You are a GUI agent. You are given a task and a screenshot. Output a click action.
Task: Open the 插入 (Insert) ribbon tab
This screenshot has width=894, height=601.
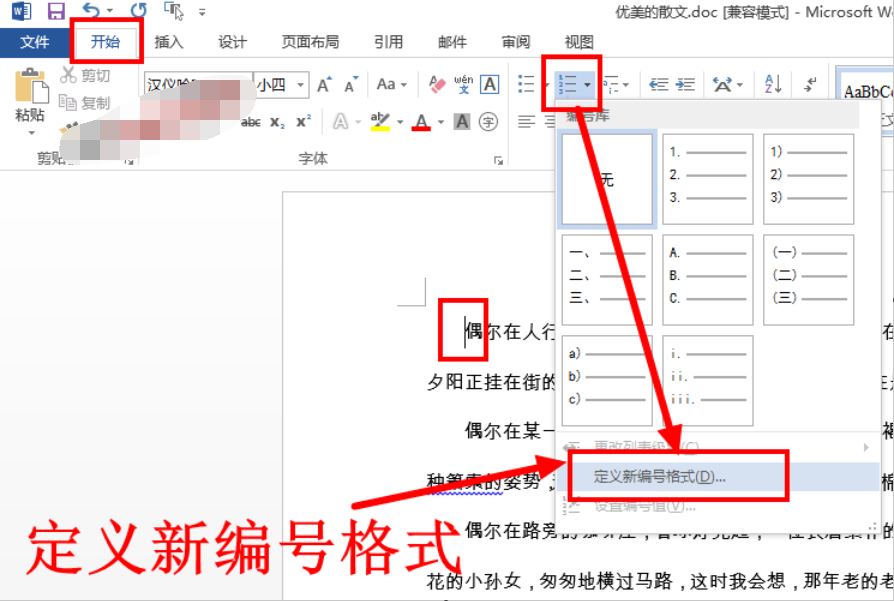pyautogui.click(x=169, y=42)
